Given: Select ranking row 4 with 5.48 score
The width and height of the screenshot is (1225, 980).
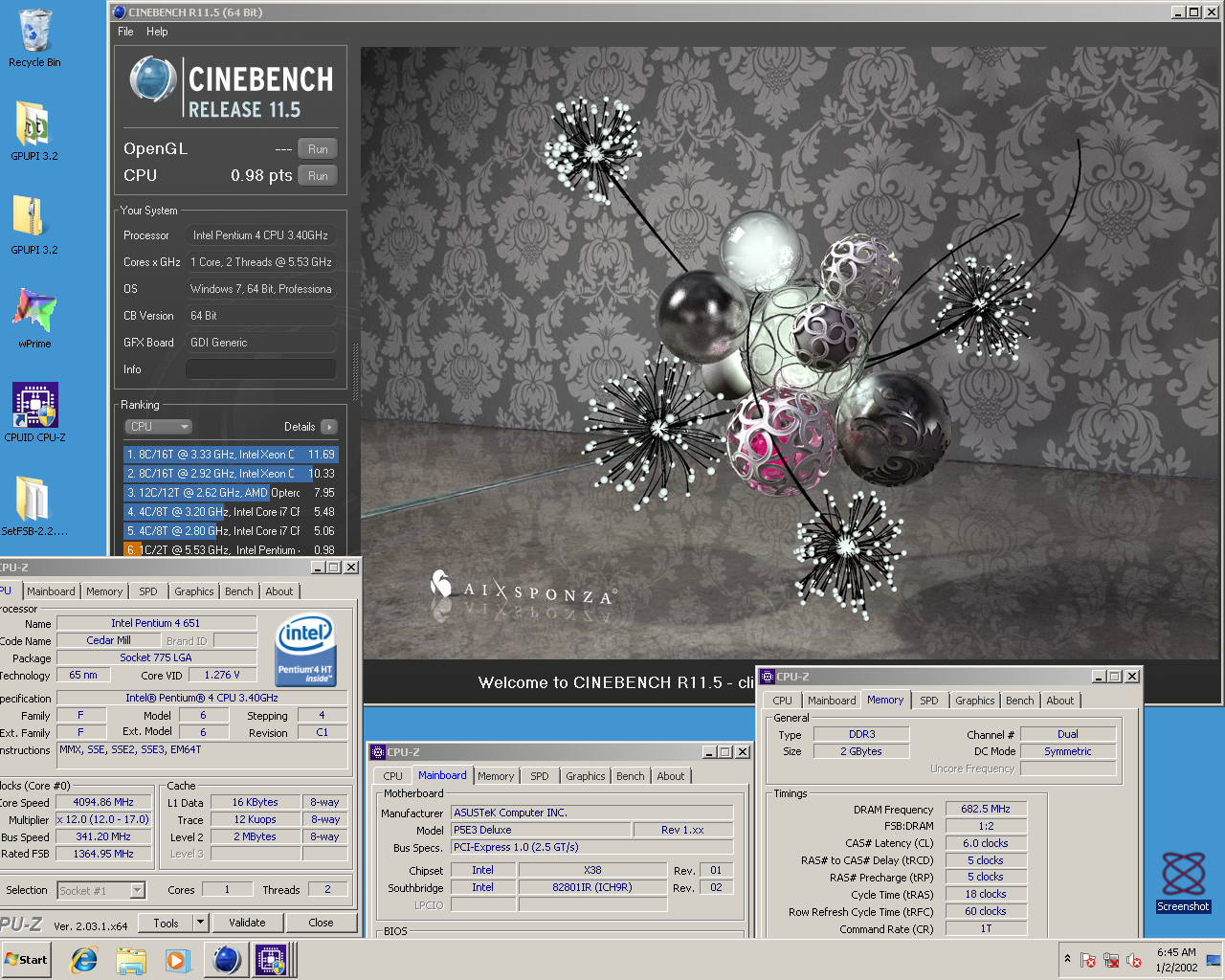Looking at the screenshot, I should click(230, 512).
